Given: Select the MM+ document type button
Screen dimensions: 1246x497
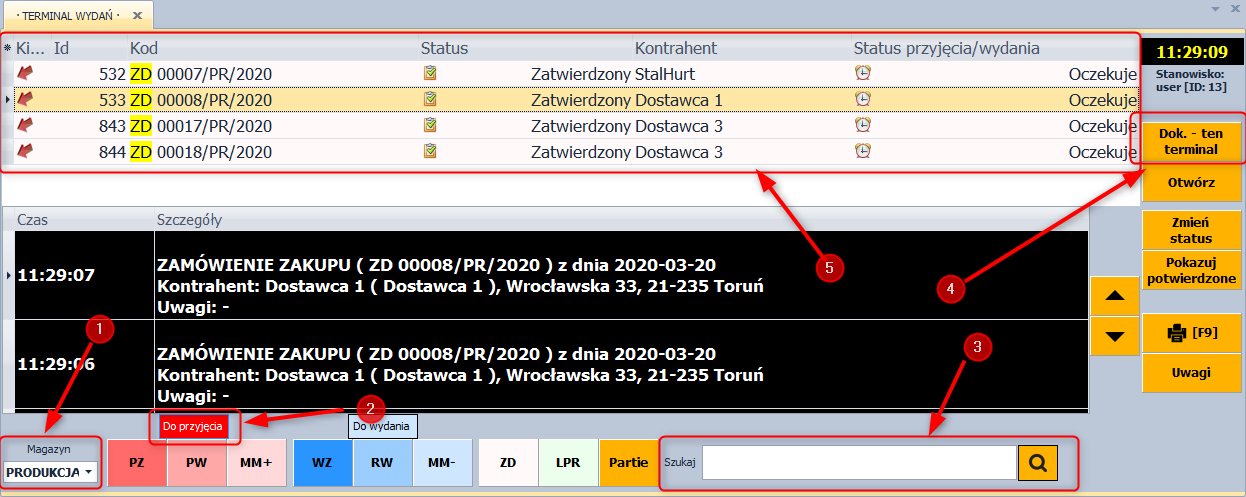Looking at the screenshot, I should coord(256,463).
